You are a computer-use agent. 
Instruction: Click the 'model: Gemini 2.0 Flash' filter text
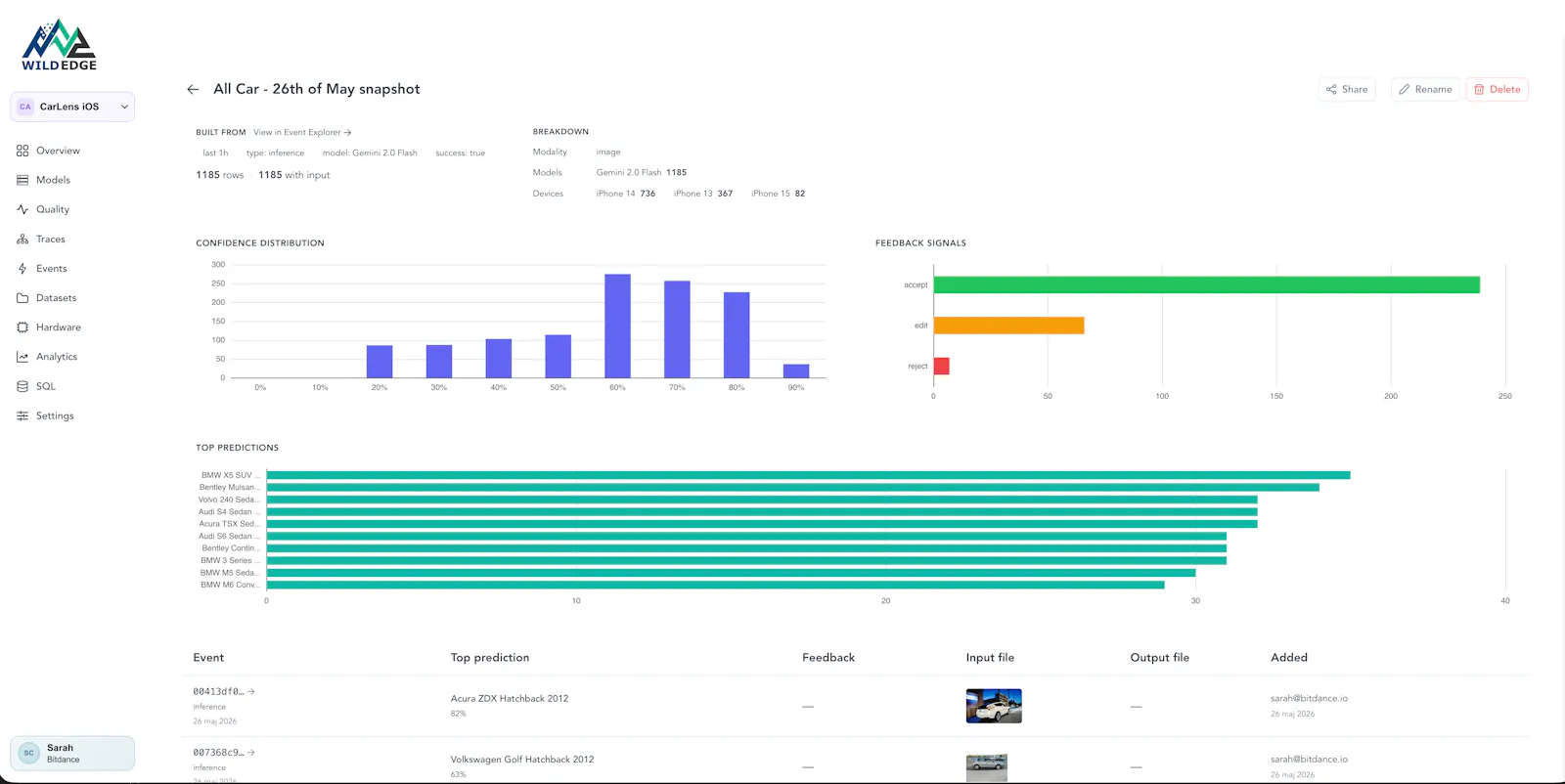coord(370,153)
